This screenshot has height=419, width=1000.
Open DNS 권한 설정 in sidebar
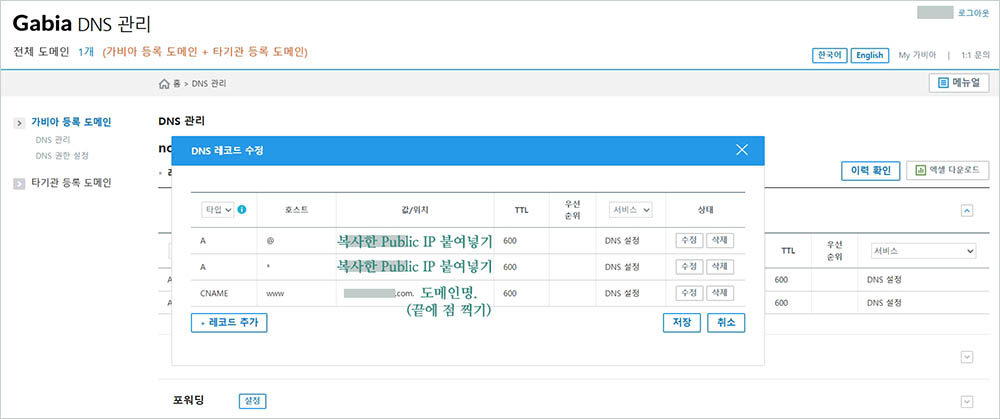[x=62, y=156]
